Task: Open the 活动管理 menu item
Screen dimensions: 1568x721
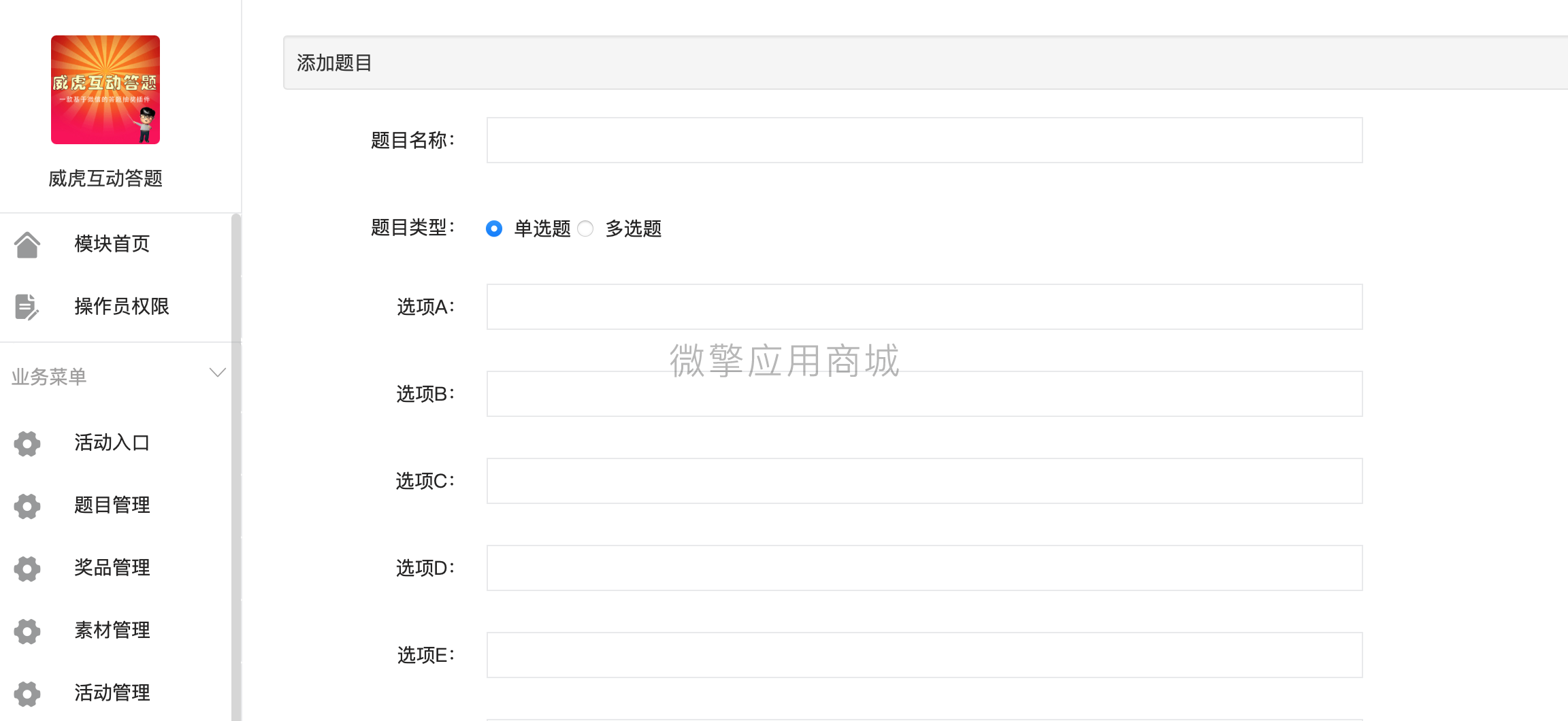Action: [x=112, y=693]
